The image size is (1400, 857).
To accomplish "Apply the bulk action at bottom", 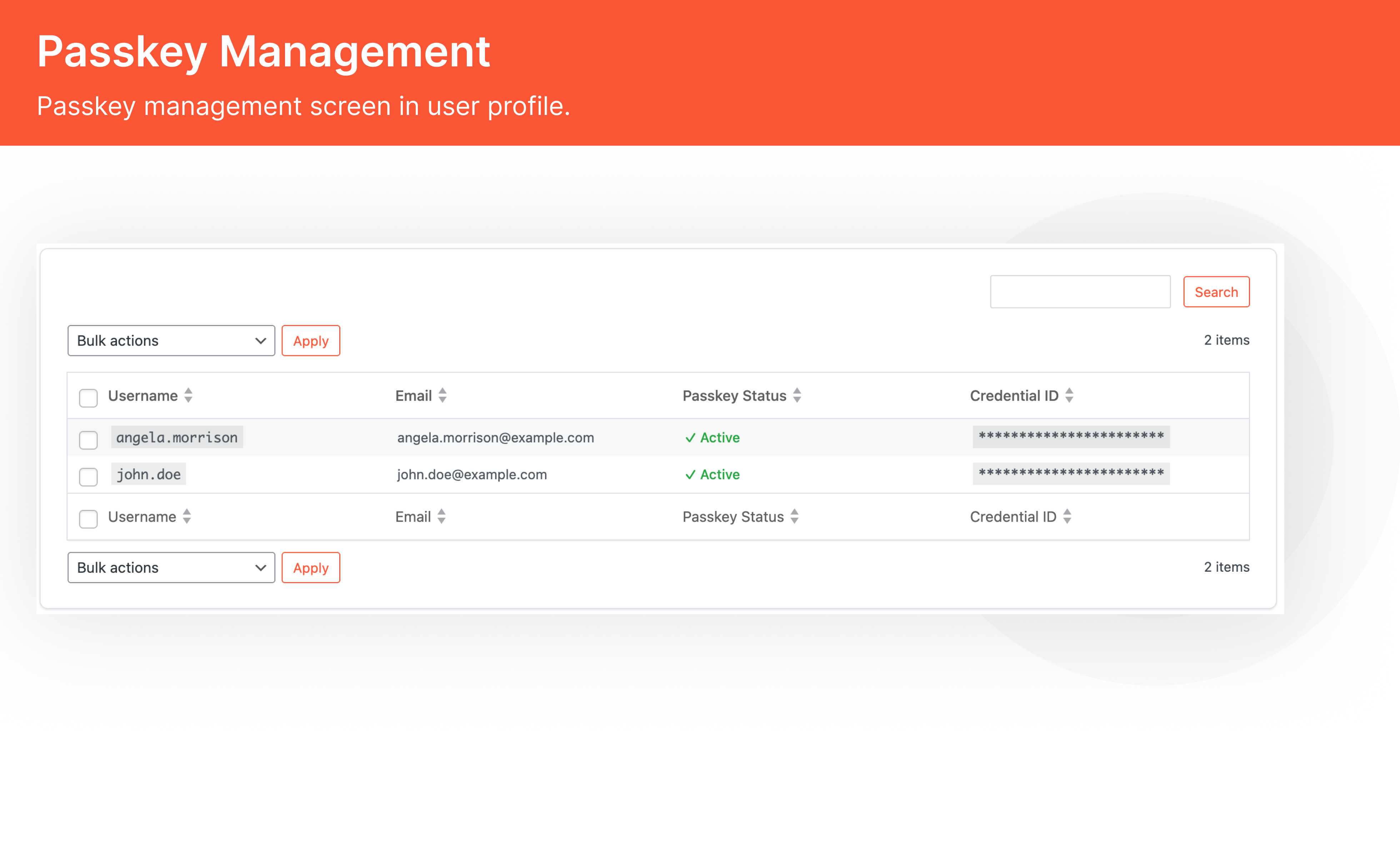I will [x=311, y=567].
